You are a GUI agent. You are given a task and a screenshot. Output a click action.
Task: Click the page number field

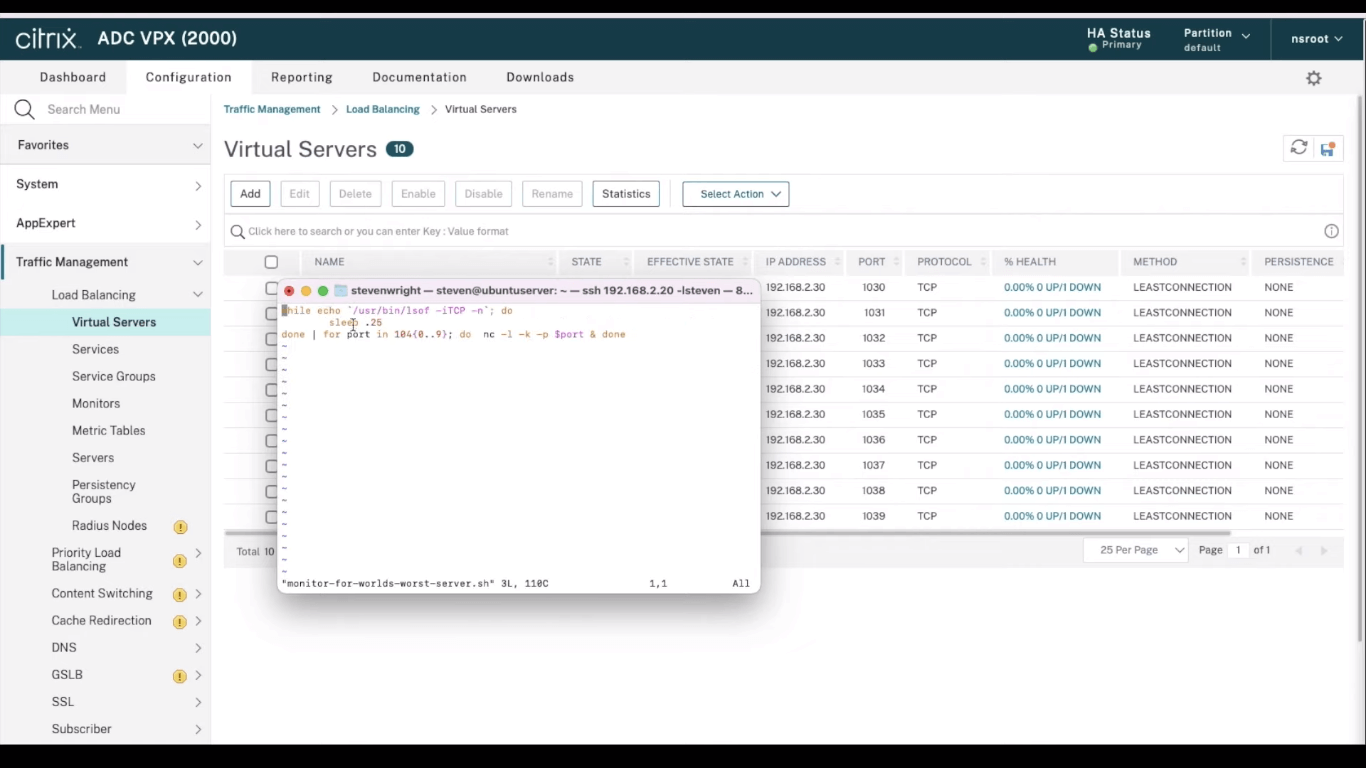coord(1238,550)
